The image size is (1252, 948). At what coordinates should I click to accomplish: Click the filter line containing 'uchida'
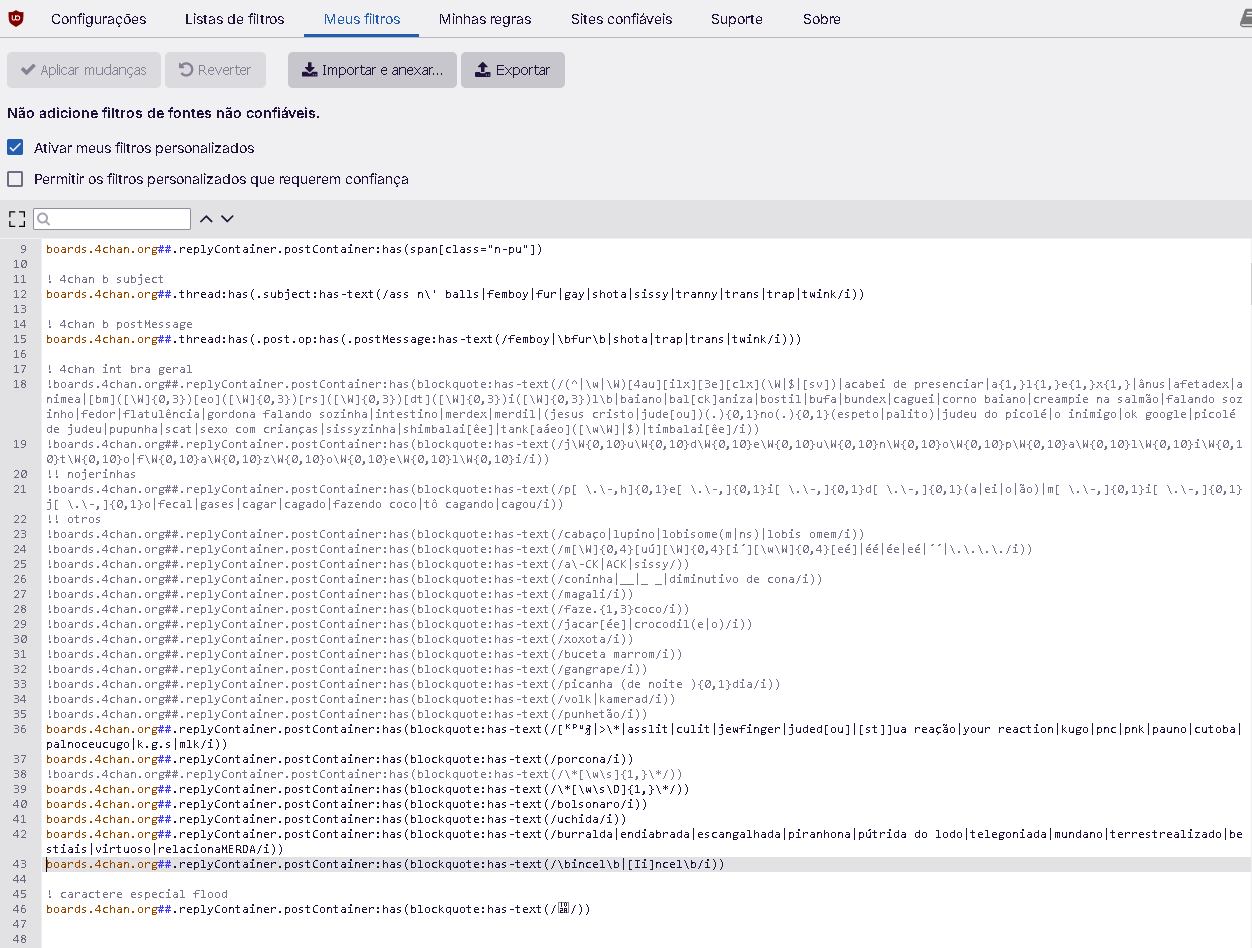tap(336, 819)
